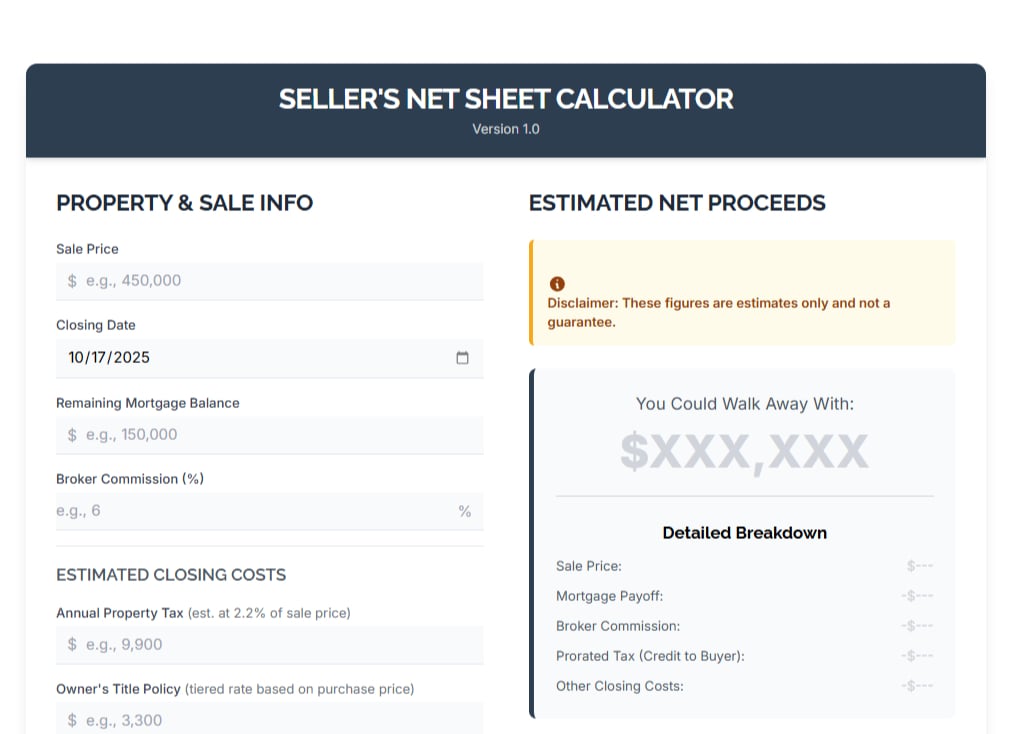Viewport: 1025px width, 734px height.
Task: Click the Seller's Net Sheet Calculator title
Action: 506,98
